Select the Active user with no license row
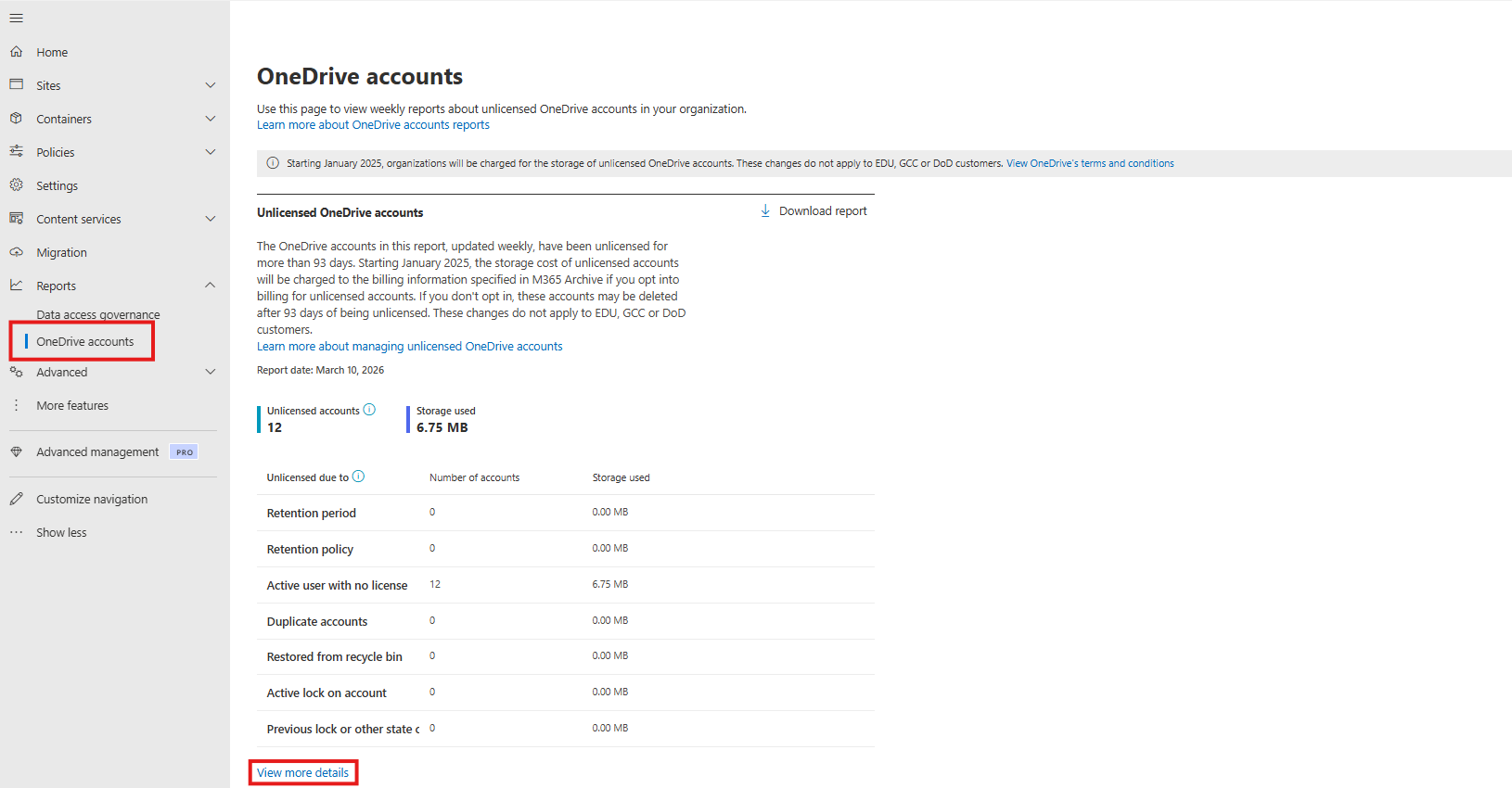The width and height of the screenshot is (1512, 788). tap(566, 585)
